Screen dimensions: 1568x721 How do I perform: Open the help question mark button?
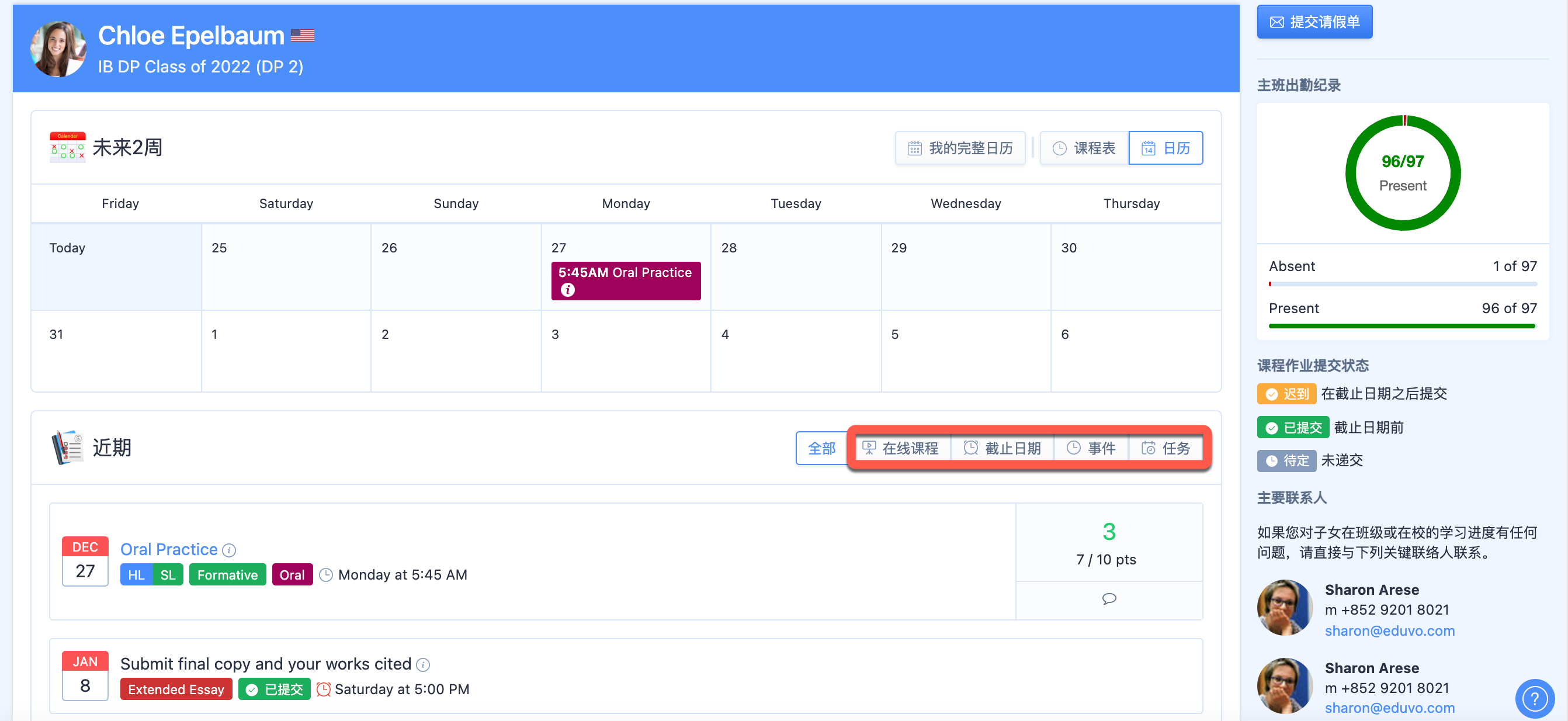coord(1535,698)
